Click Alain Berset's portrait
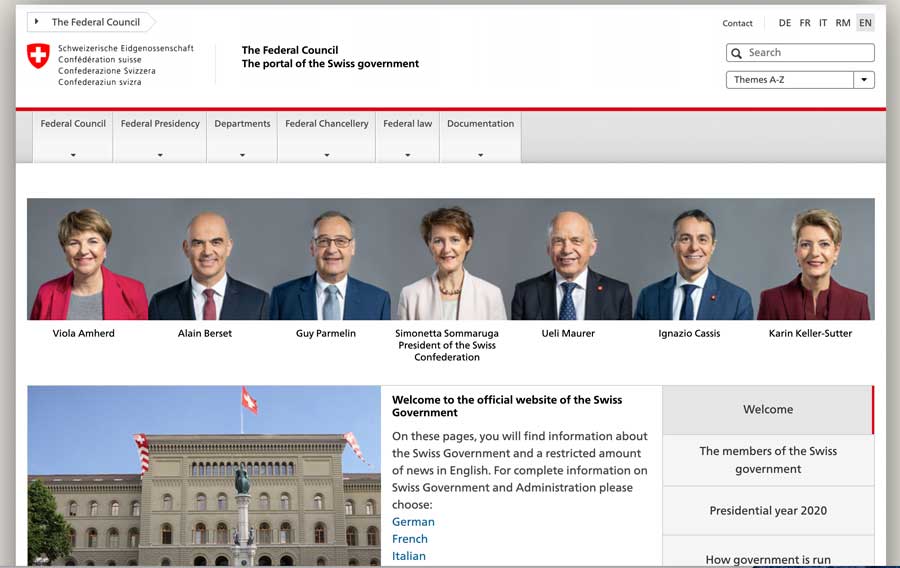900x568 pixels. tap(208, 259)
